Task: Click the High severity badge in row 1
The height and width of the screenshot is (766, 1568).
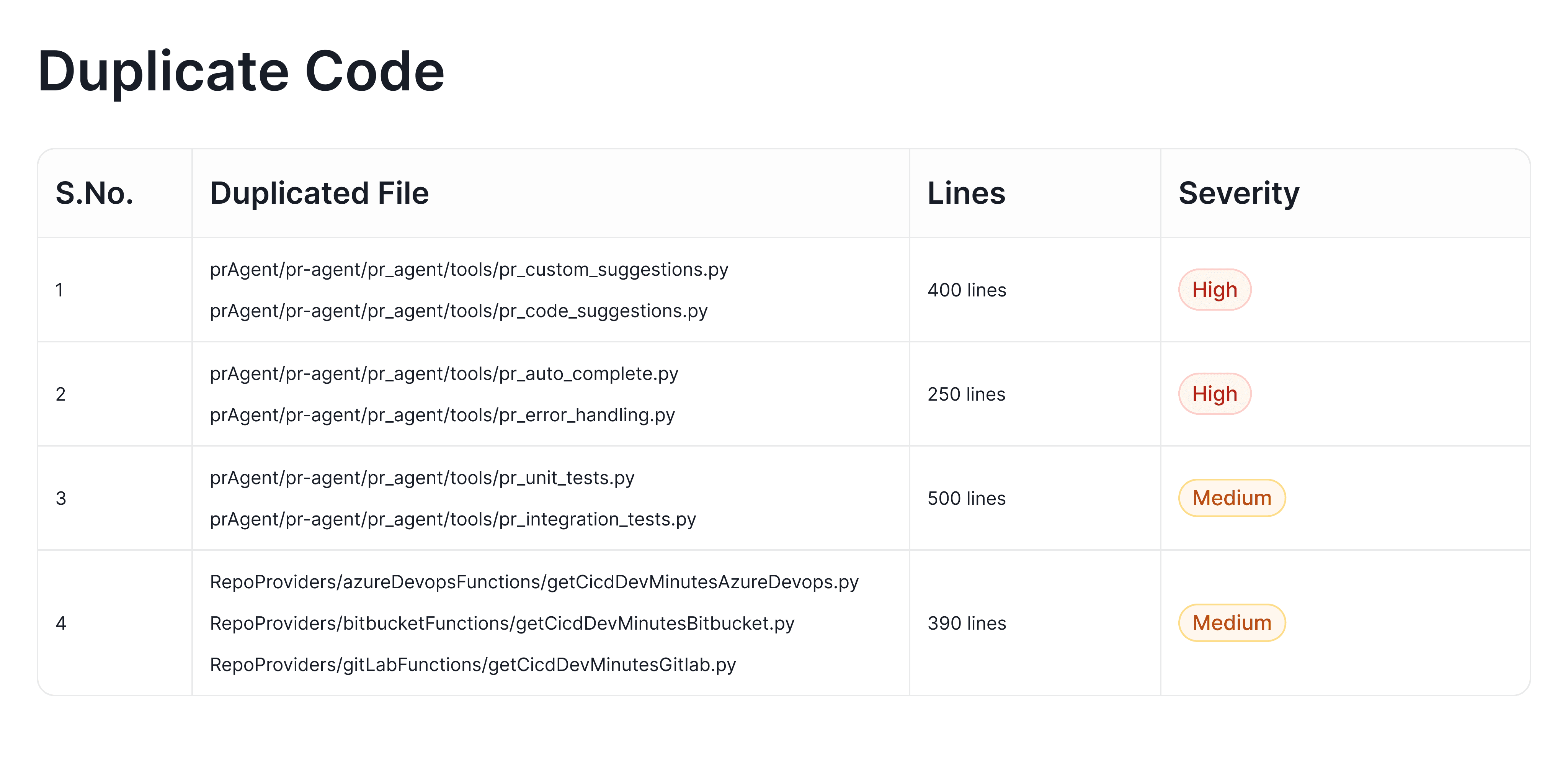Action: pyautogui.click(x=1214, y=290)
